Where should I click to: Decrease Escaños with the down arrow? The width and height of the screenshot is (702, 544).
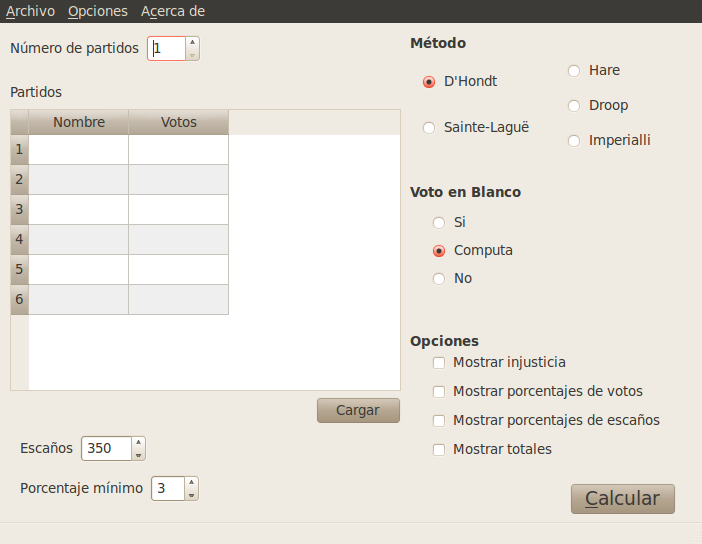[138, 455]
